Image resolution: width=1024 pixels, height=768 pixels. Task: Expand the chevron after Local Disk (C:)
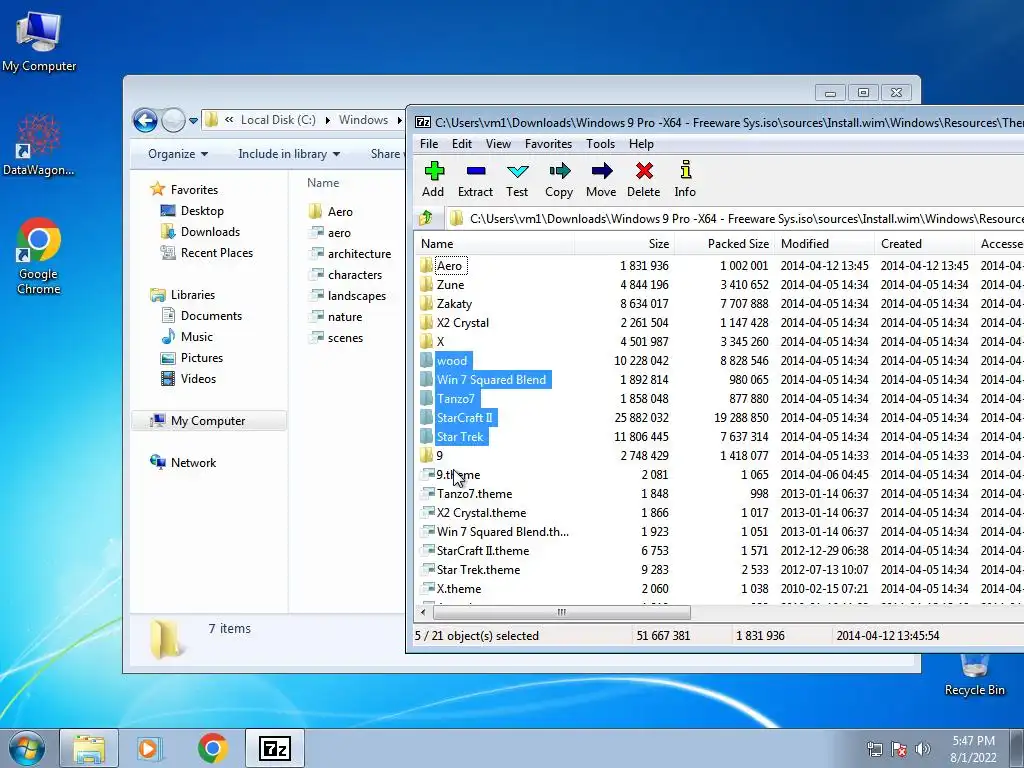coord(327,120)
